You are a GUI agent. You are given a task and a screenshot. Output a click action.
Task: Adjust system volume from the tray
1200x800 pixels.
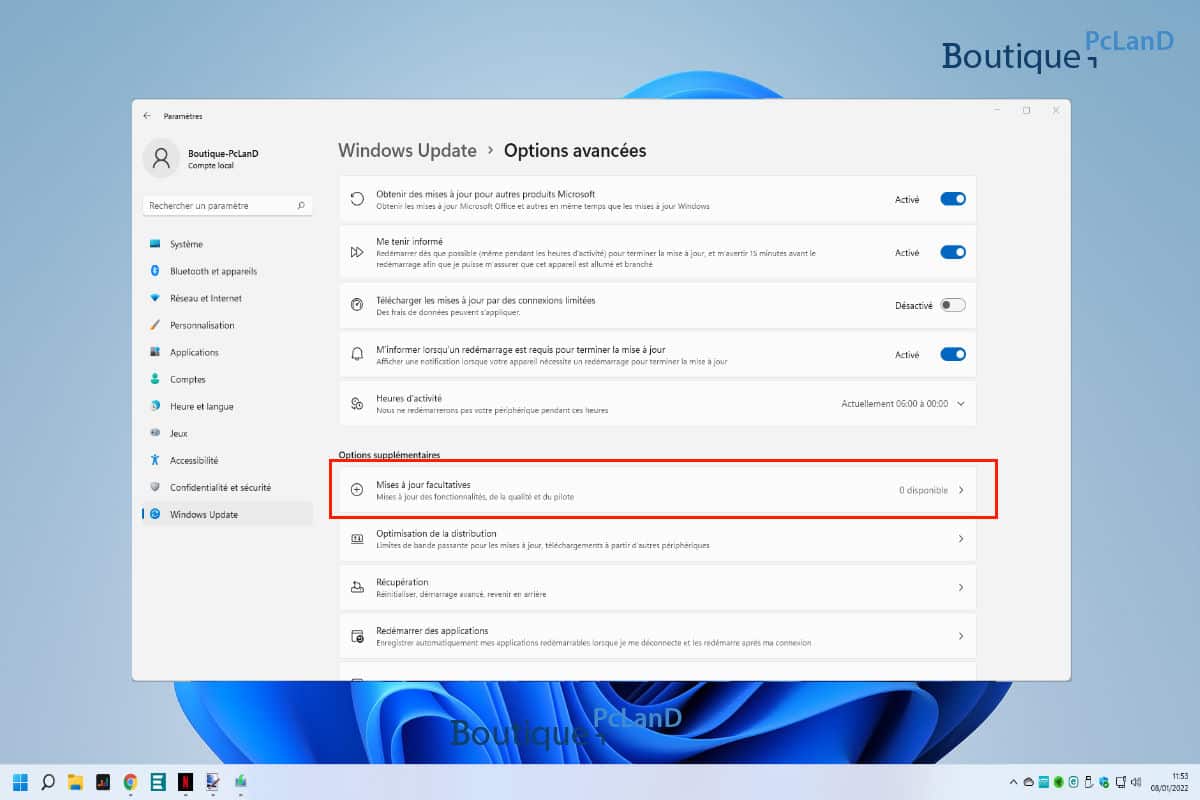click(1137, 782)
